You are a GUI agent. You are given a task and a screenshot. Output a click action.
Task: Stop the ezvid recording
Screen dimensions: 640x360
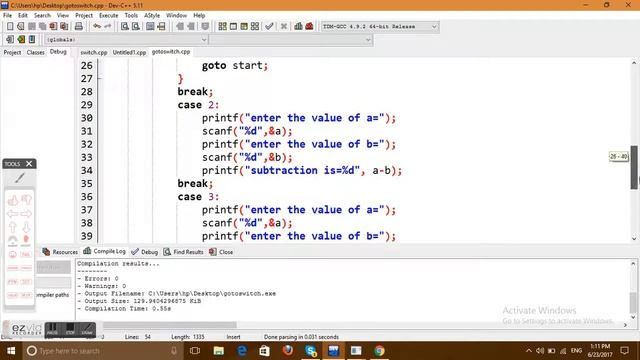click(70, 329)
